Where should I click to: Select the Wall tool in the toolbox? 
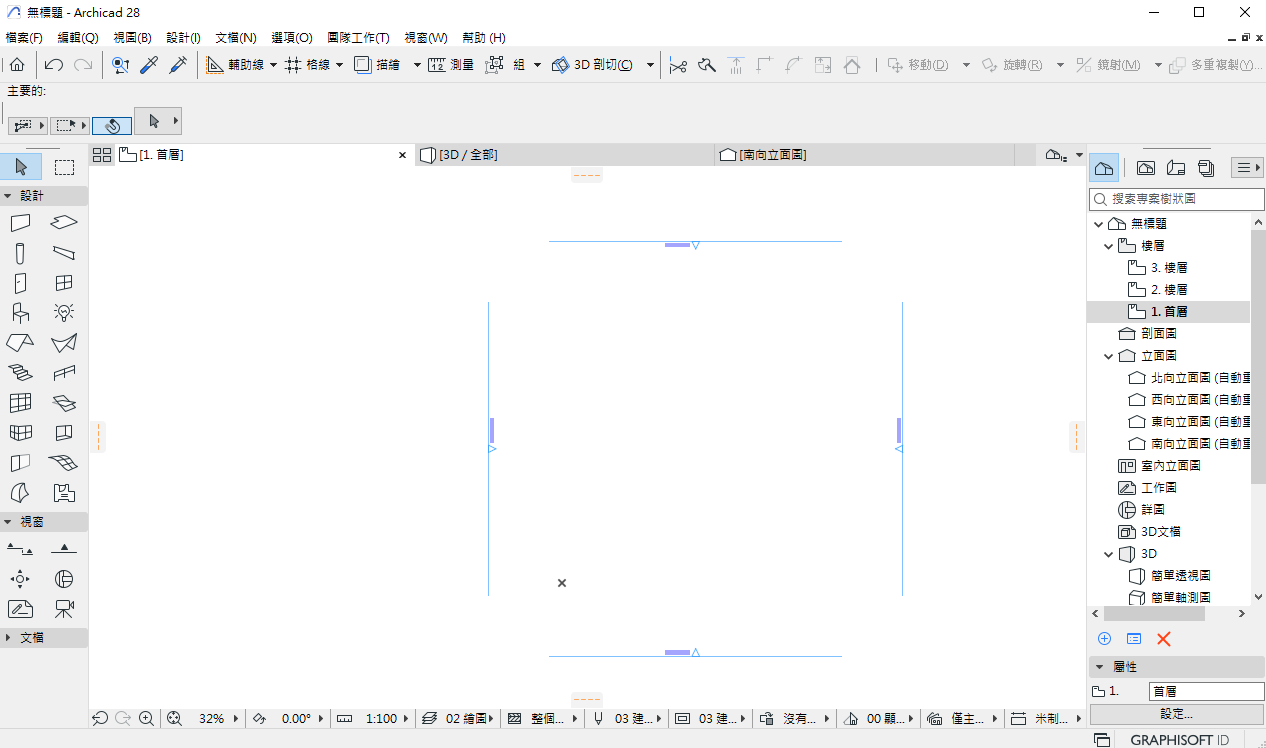pos(20,223)
